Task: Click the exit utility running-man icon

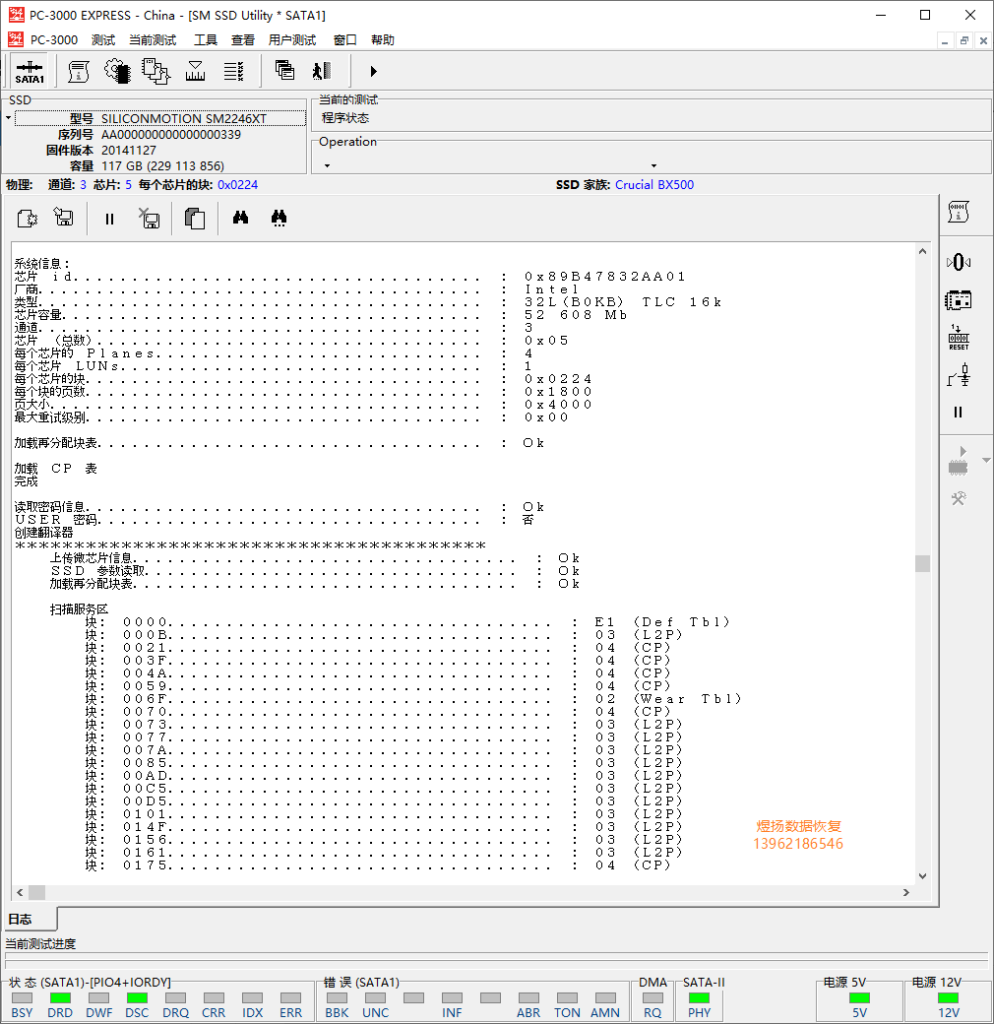Action: (322, 71)
